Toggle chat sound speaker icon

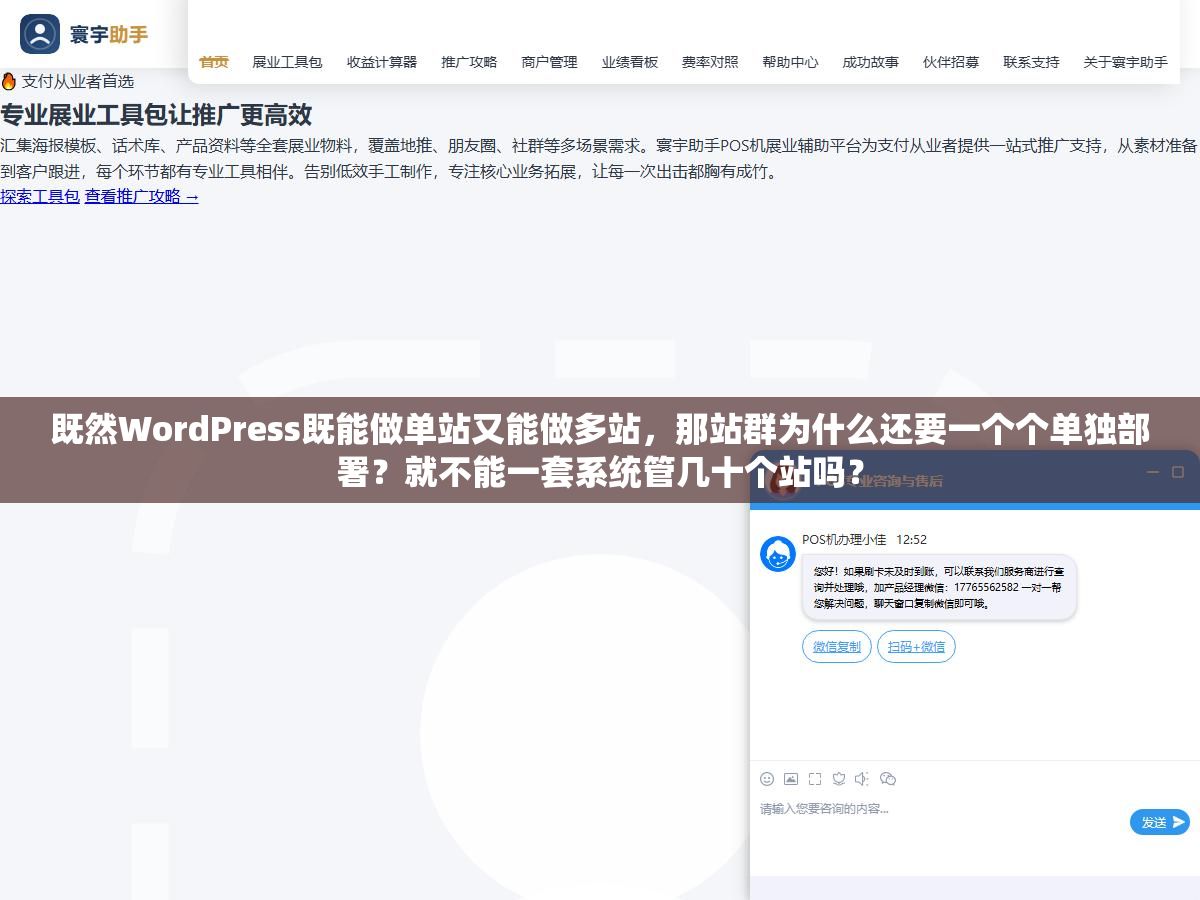(862, 779)
